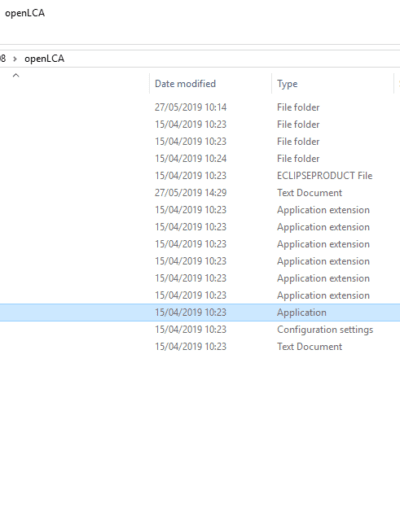The image size is (400, 516).
Task: Select the Text Document modified 15/04/2019 10:23
Action: (x=200, y=347)
